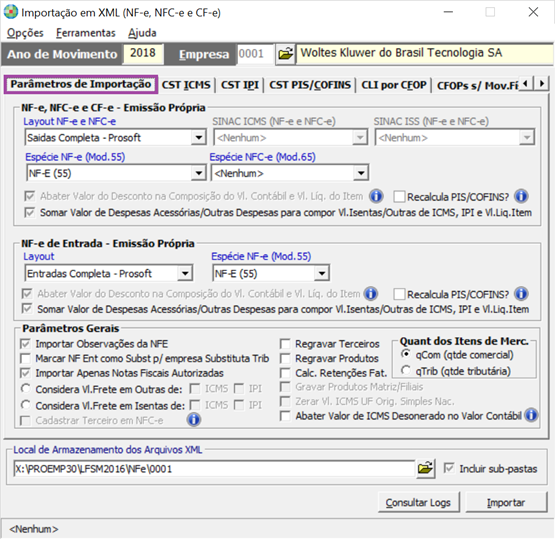Click Empresa code field 0001

click(255, 54)
